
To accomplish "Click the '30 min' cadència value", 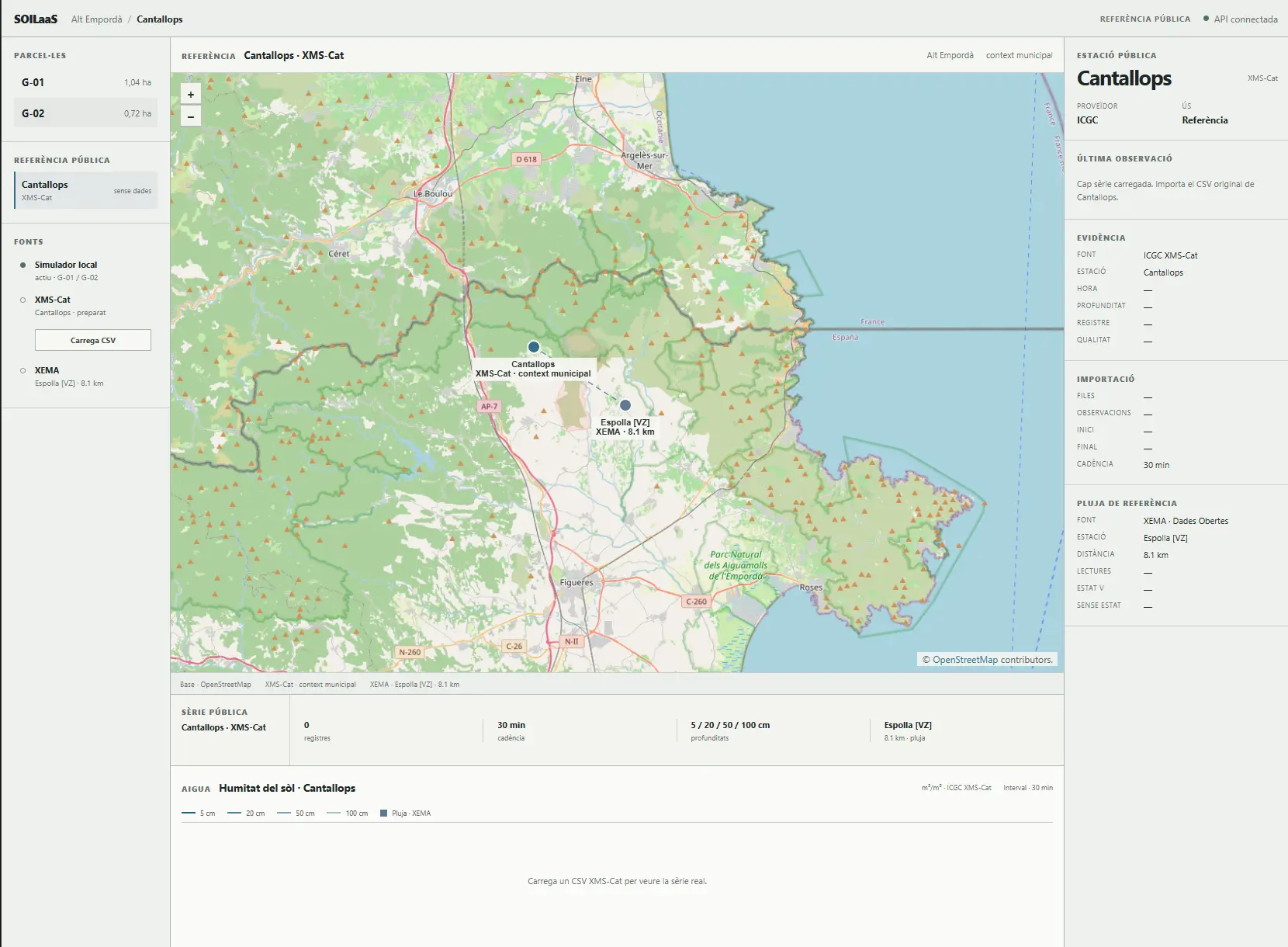I will 511,725.
